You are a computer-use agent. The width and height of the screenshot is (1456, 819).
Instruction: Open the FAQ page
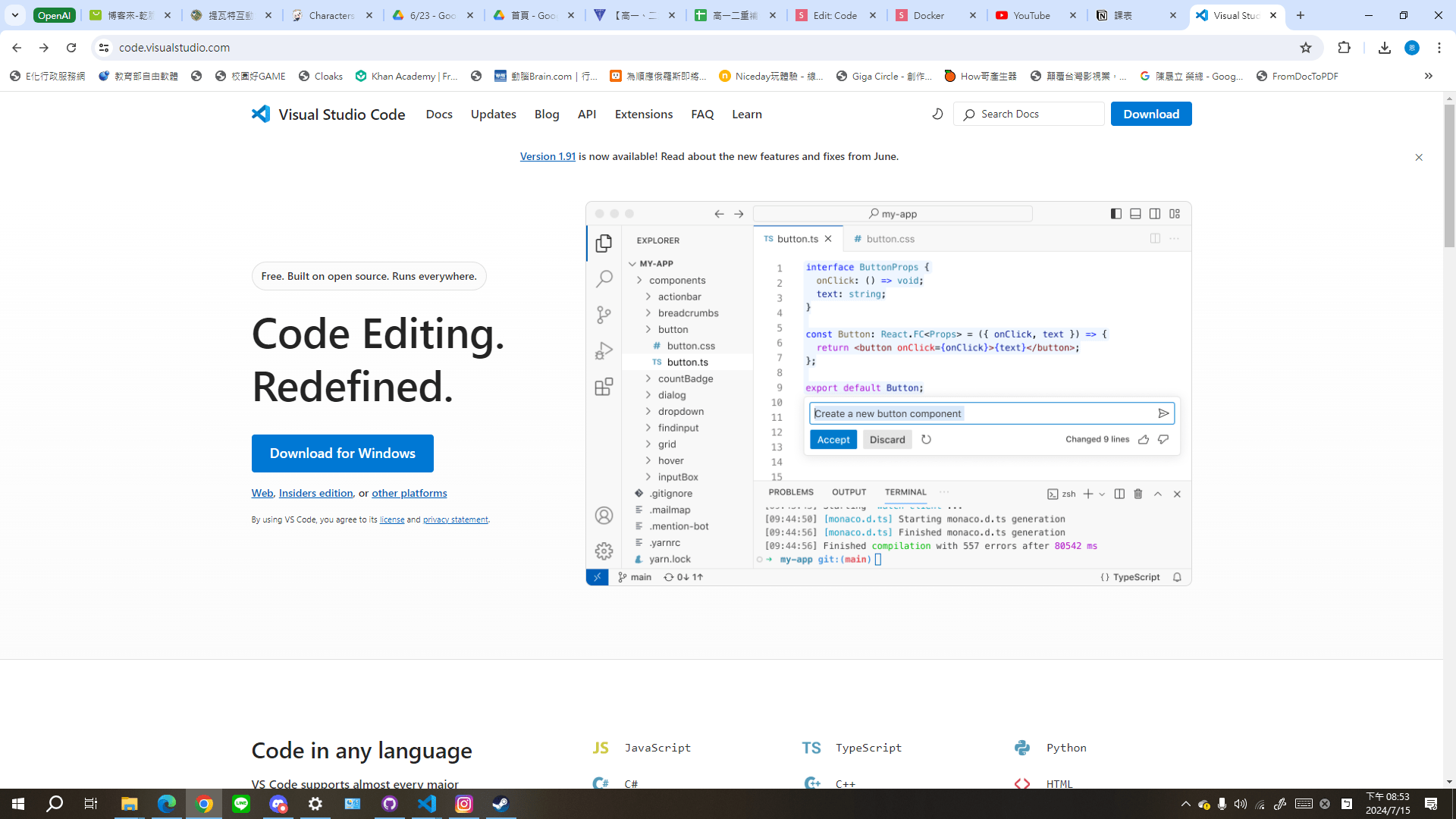702,114
